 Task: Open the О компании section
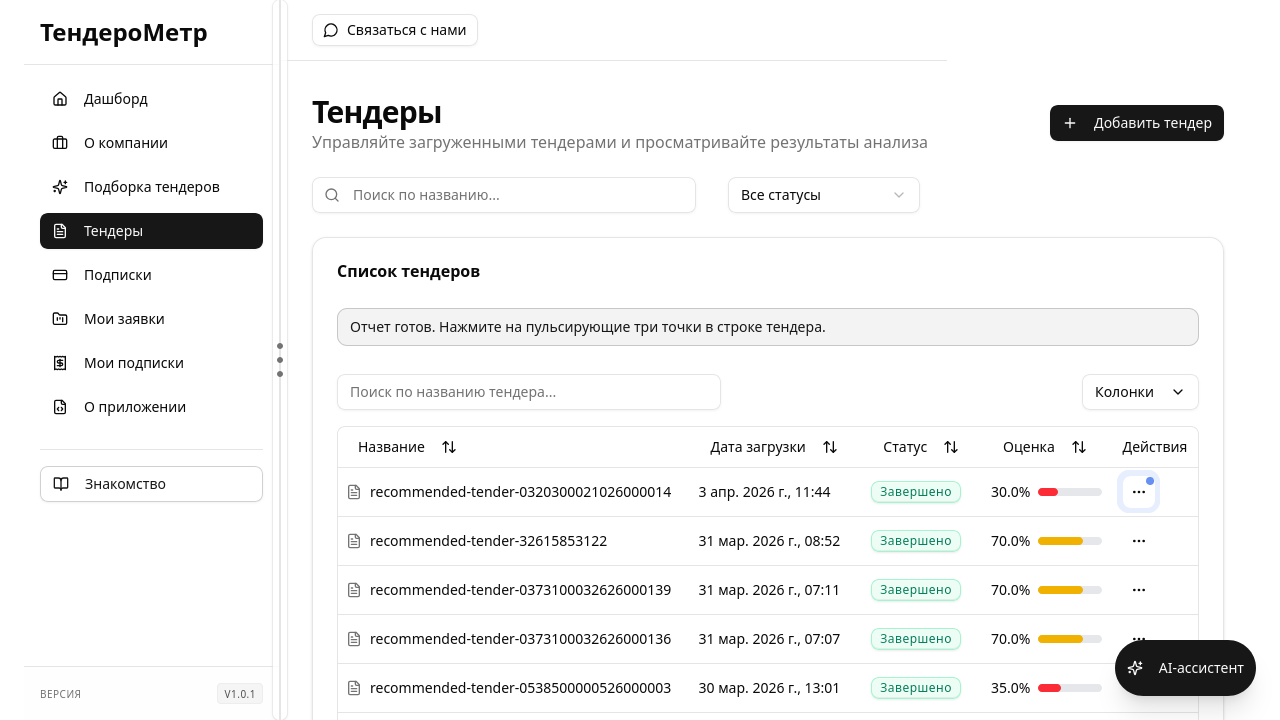coord(151,143)
